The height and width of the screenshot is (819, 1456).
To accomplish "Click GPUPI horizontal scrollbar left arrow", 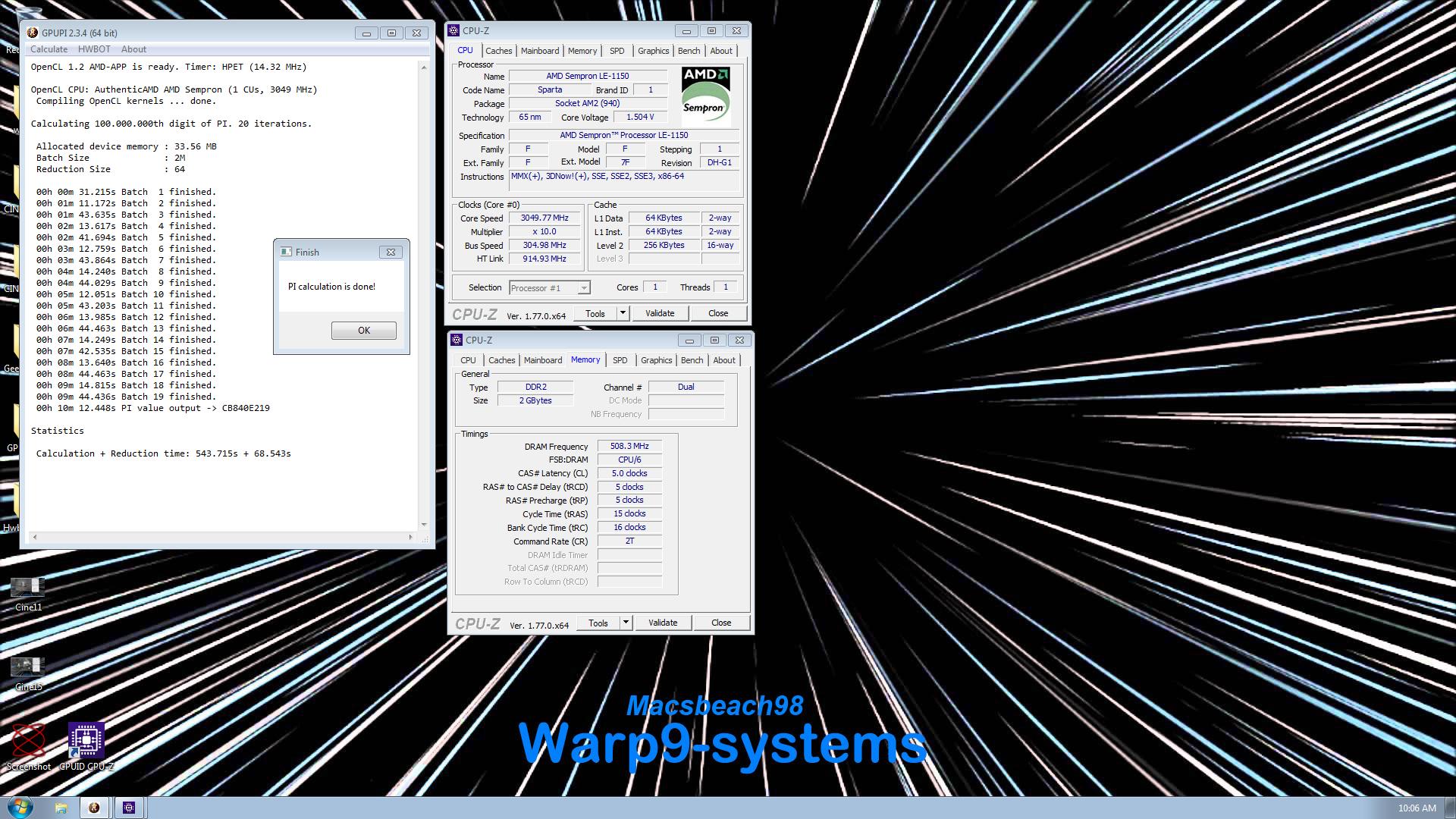I will (x=34, y=537).
